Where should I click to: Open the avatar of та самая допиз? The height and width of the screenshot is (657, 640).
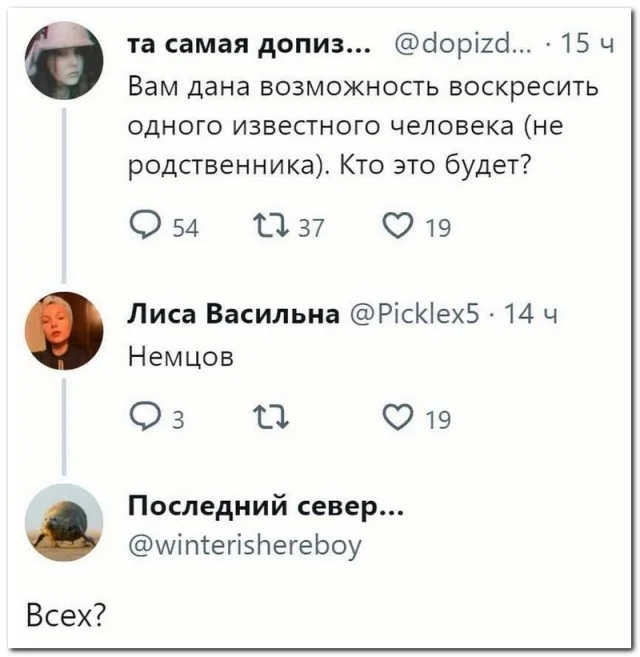click(64, 61)
